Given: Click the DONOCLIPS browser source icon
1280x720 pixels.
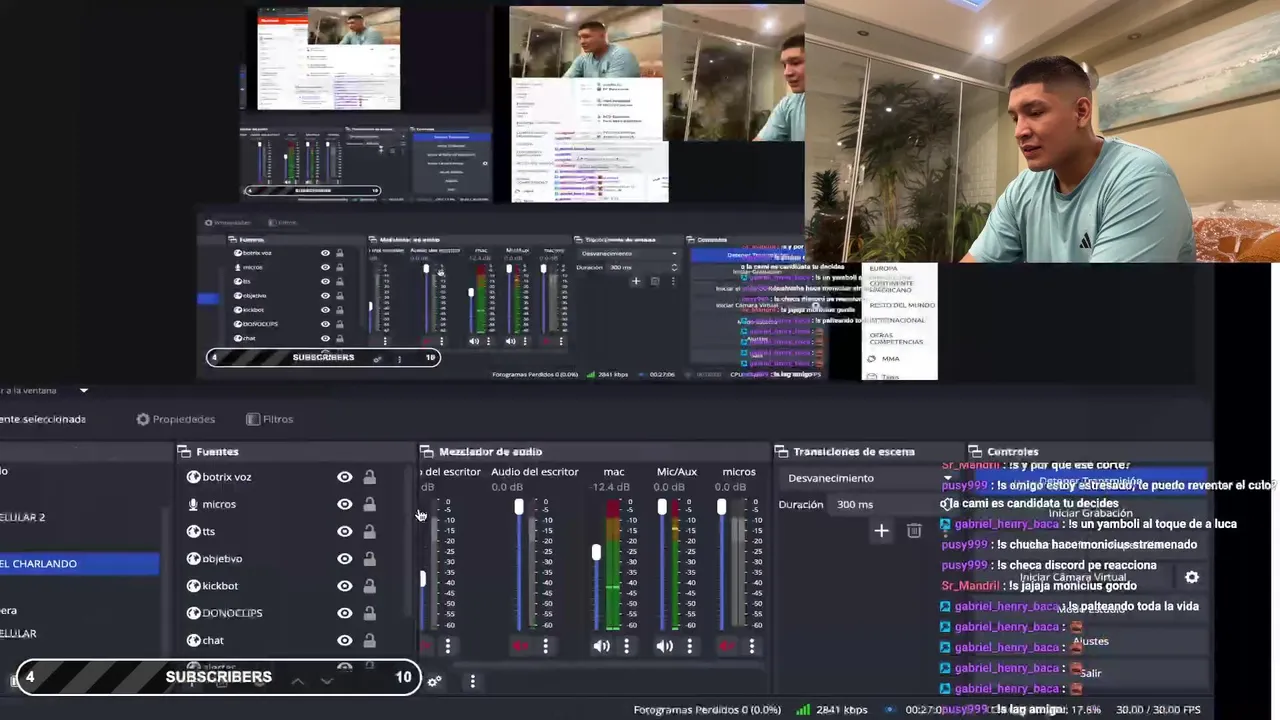Looking at the screenshot, I should (x=193, y=612).
